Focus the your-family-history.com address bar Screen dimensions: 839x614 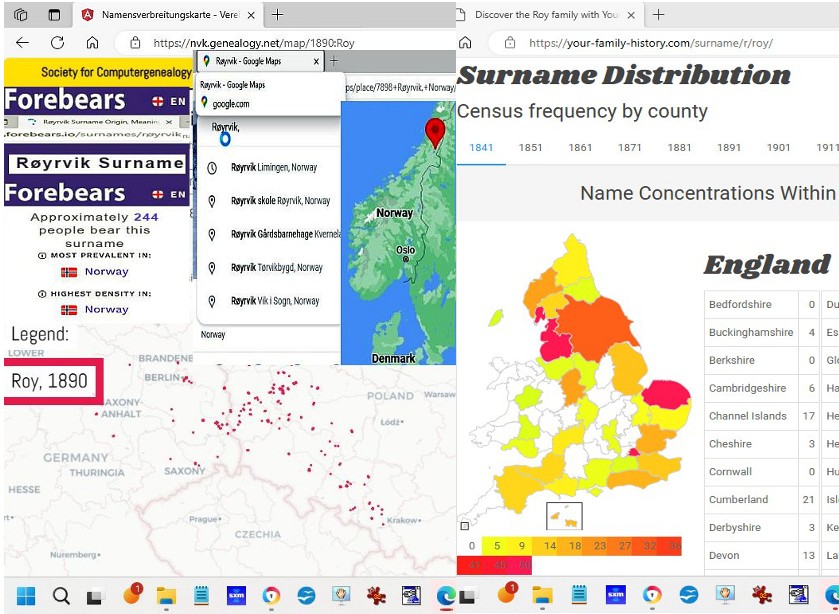click(x=663, y=43)
